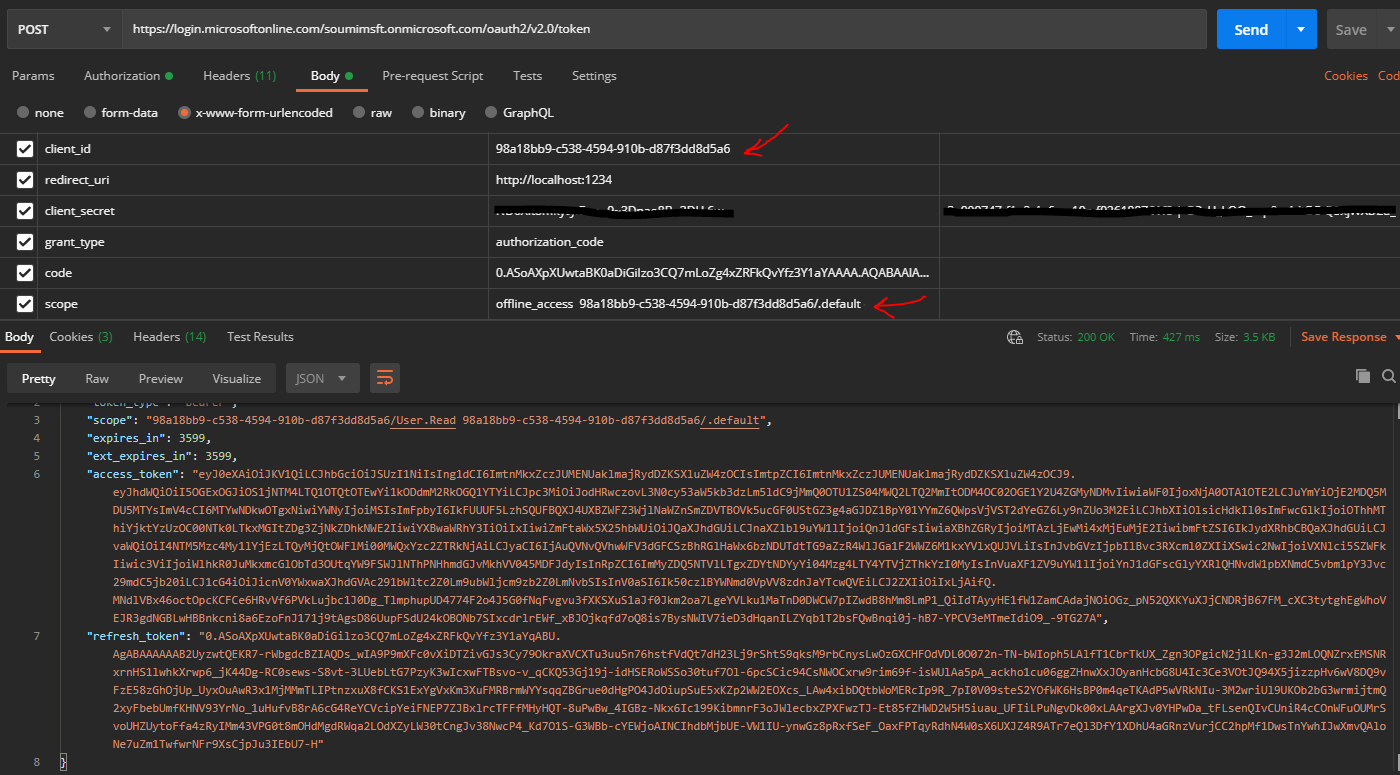Switch to Raw response view
1400x775 pixels.
coord(97,379)
